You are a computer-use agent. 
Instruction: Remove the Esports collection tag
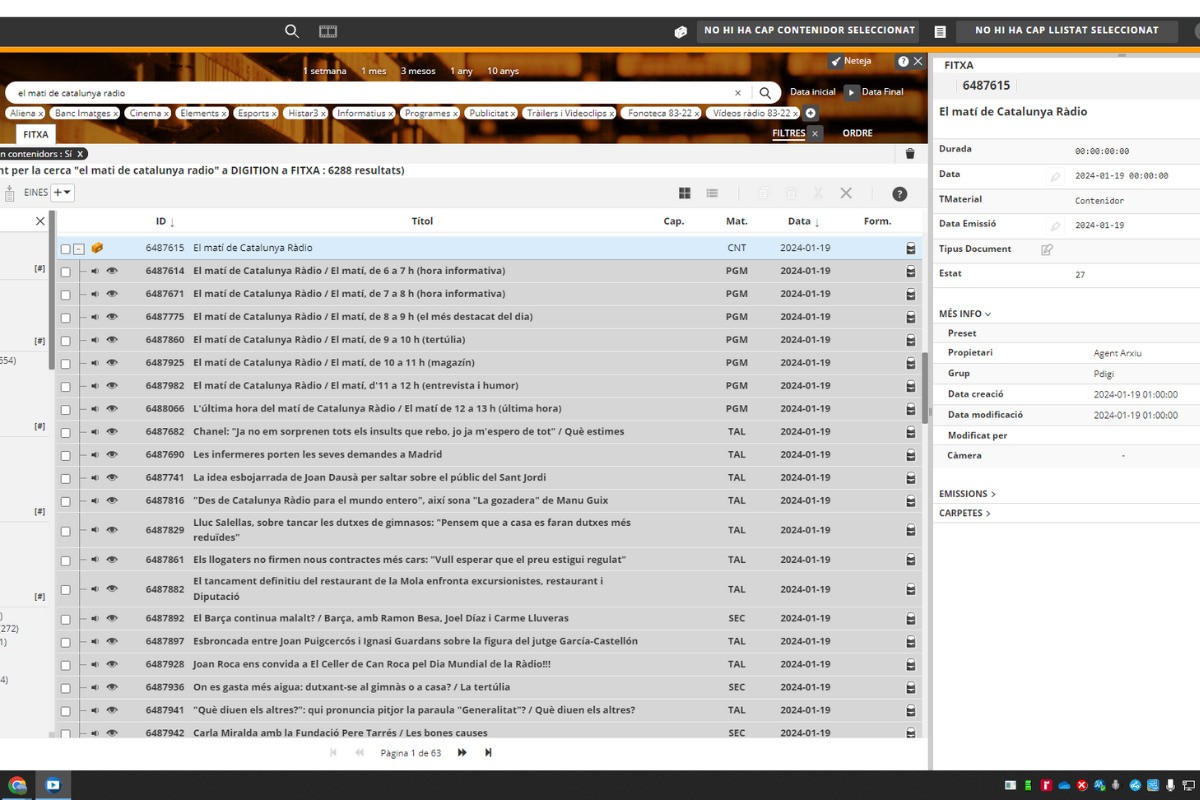click(276, 114)
